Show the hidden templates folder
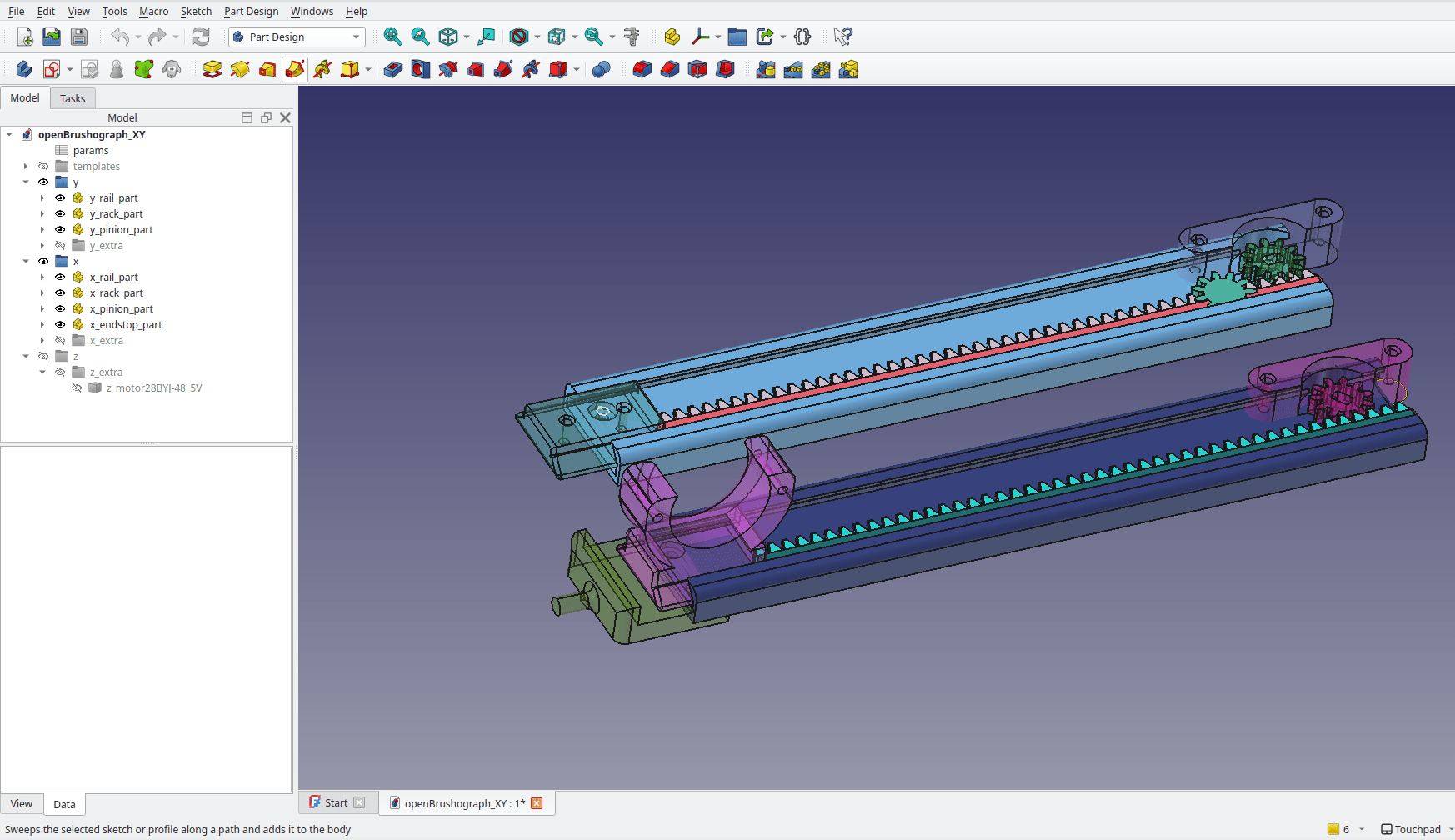Screen dimensions: 1455x840 click(x=43, y=167)
